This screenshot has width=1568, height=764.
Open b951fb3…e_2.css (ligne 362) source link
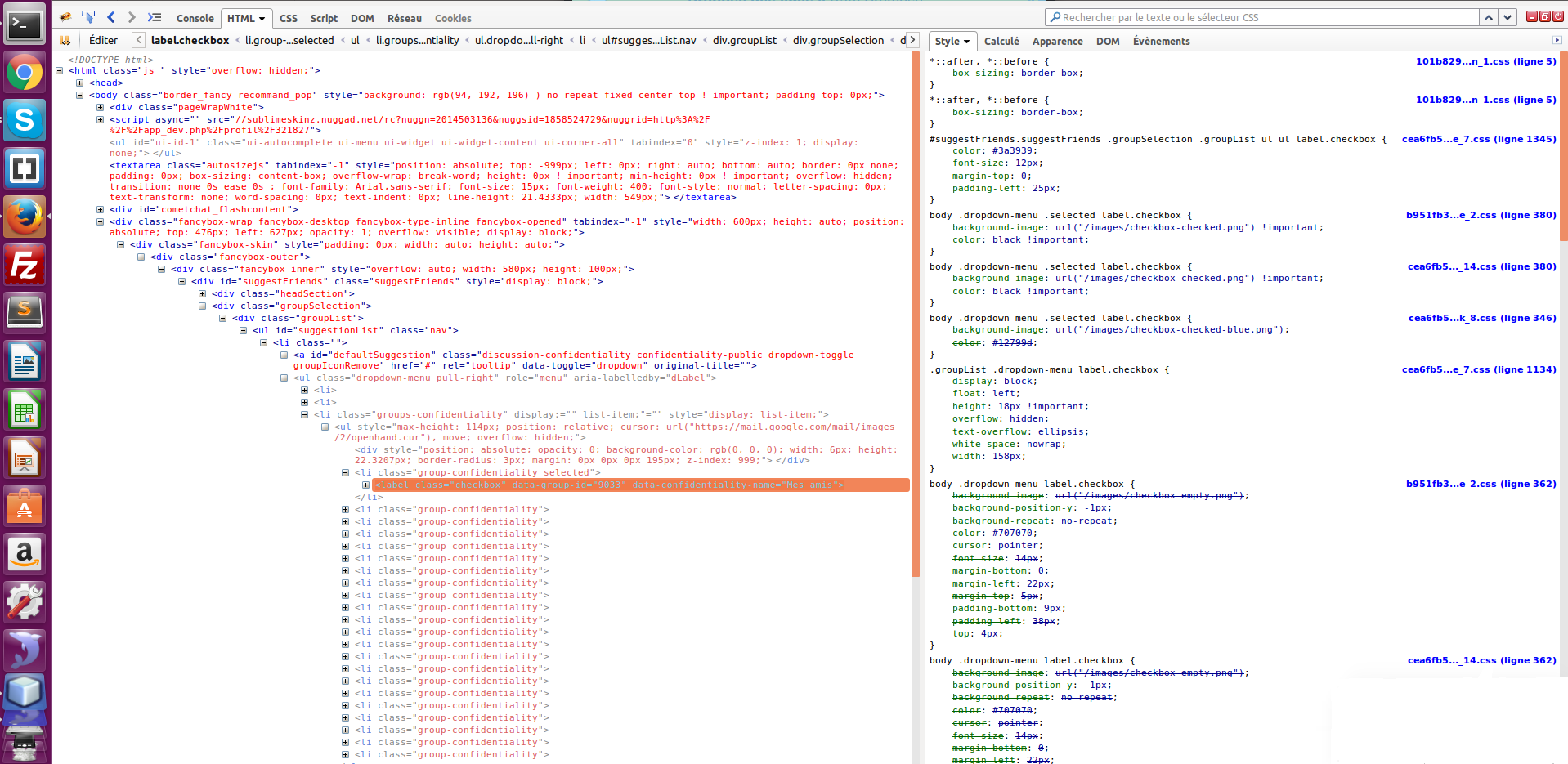click(x=1481, y=484)
